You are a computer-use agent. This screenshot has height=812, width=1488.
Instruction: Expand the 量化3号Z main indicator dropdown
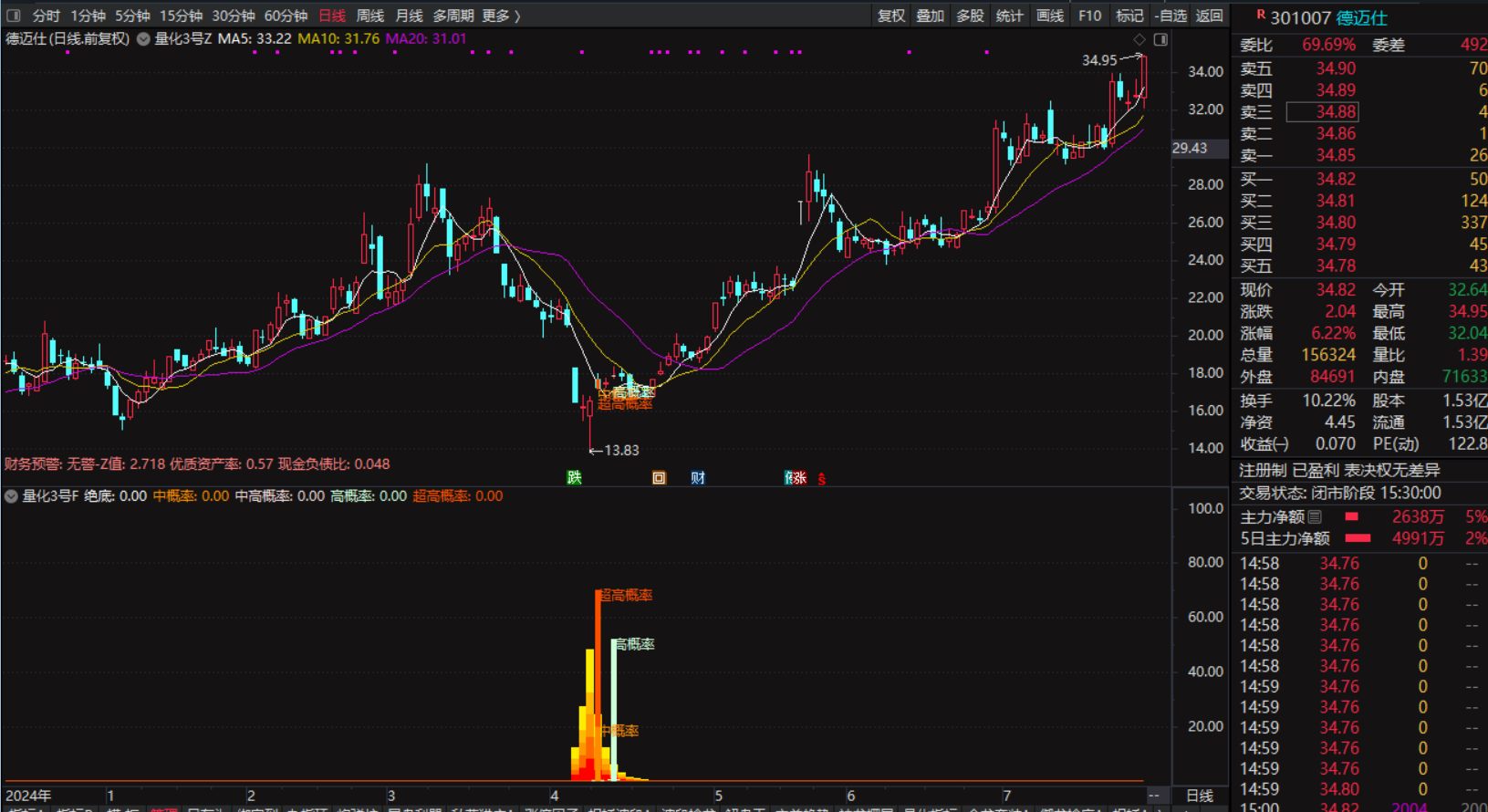[143, 39]
